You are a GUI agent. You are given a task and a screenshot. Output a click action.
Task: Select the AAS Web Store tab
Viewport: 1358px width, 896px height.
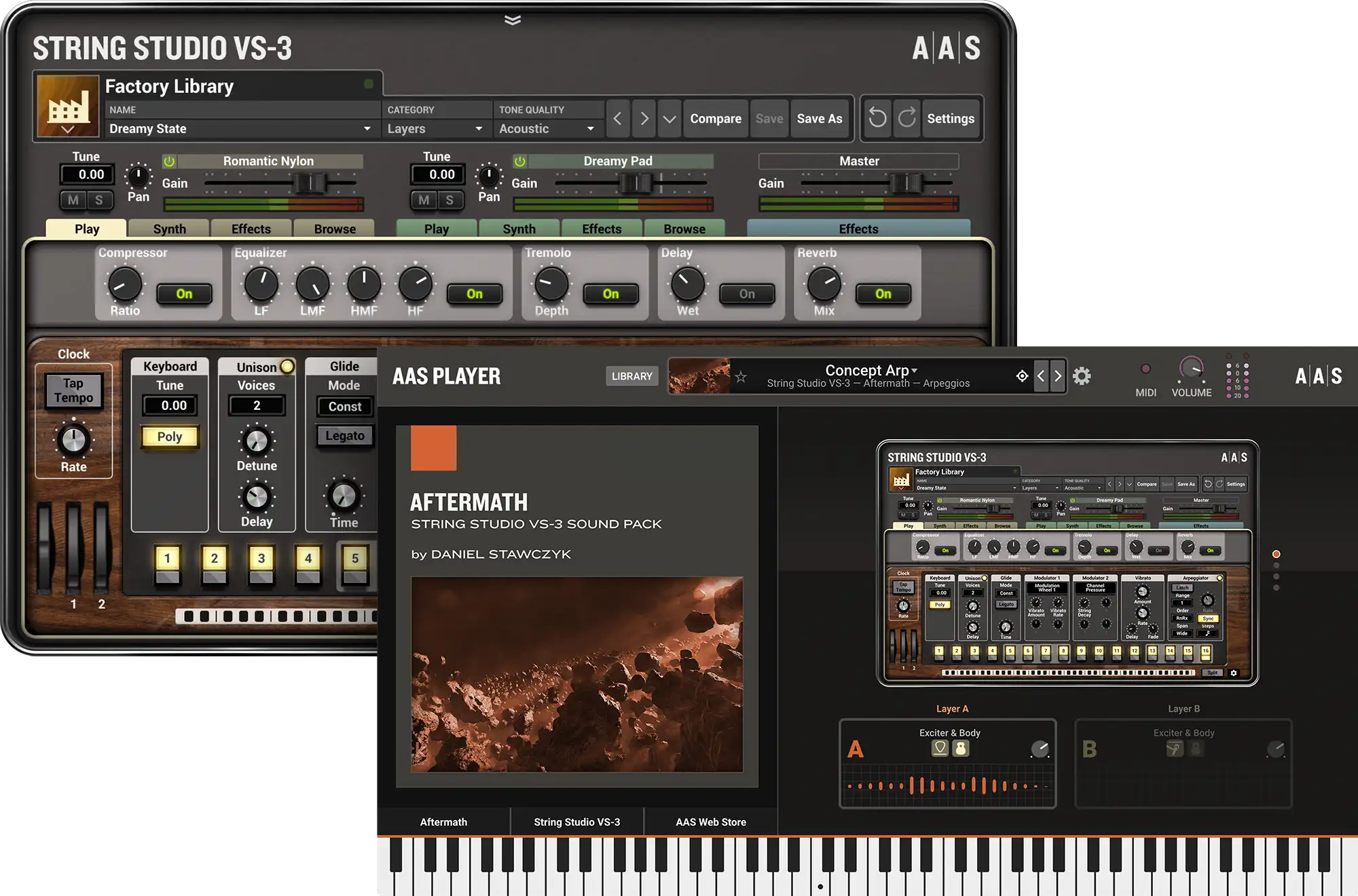click(711, 822)
